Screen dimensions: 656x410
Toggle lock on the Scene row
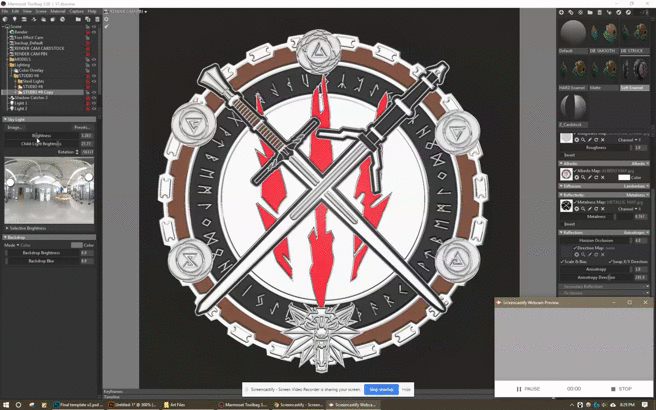88,26
